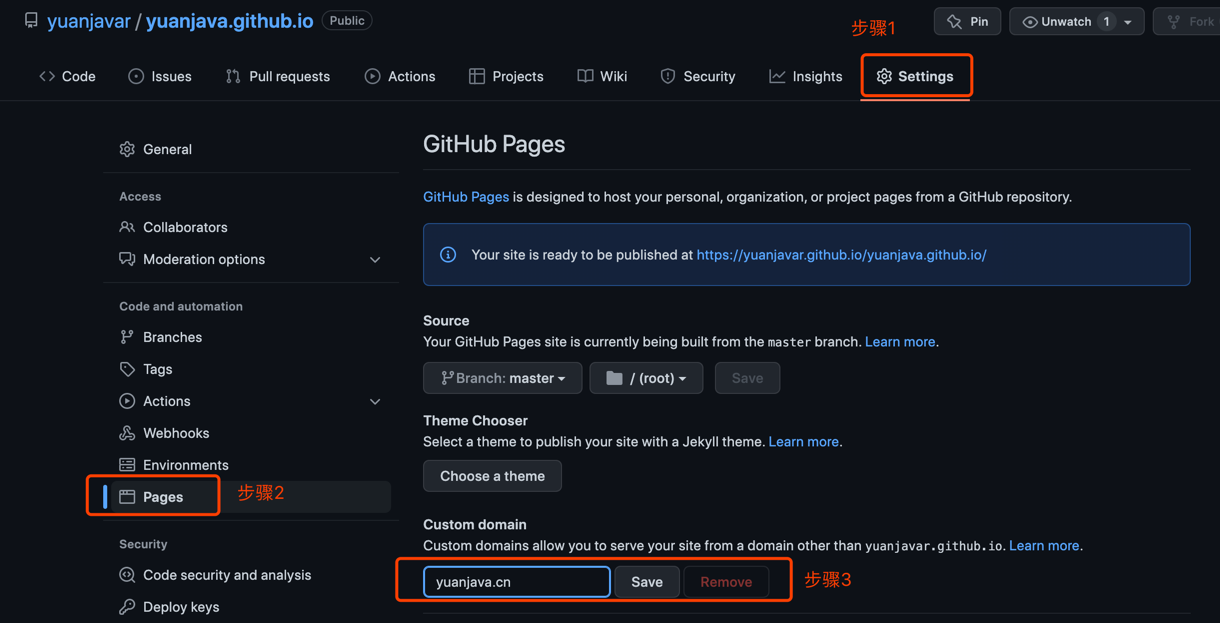The width and height of the screenshot is (1220, 623).
Task: Open the Wiki tab
Action: point(602,76)
